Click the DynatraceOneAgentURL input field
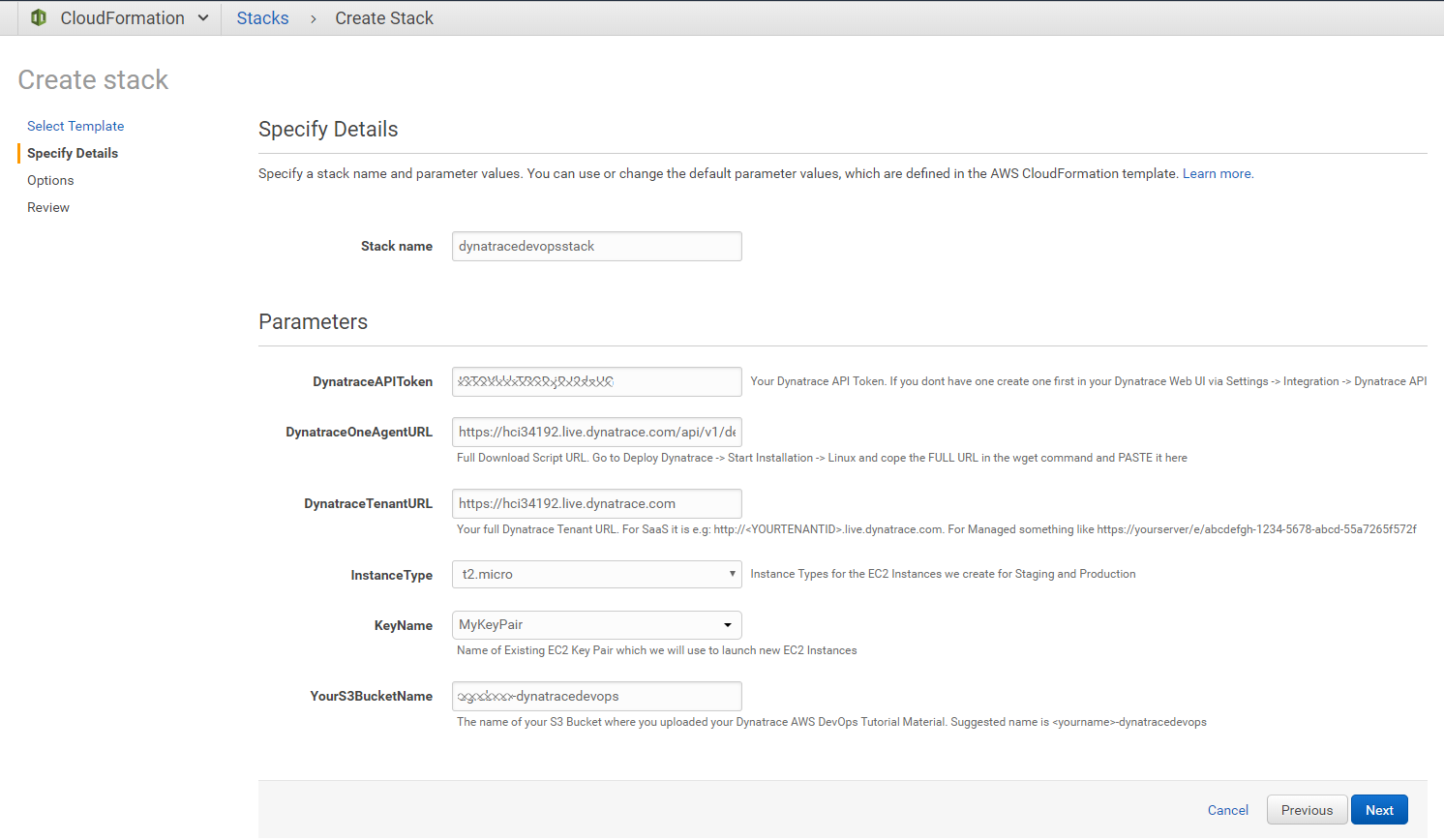Image resolution: width=1444 pixels, height=840 pixels. click(x=597, y=432)
